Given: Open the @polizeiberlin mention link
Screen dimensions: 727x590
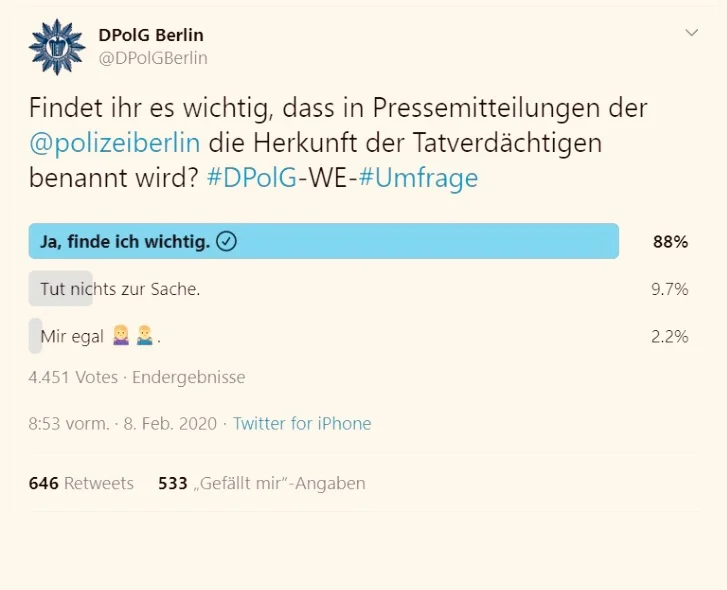Looking at the screenshot, I should (115, 143).
